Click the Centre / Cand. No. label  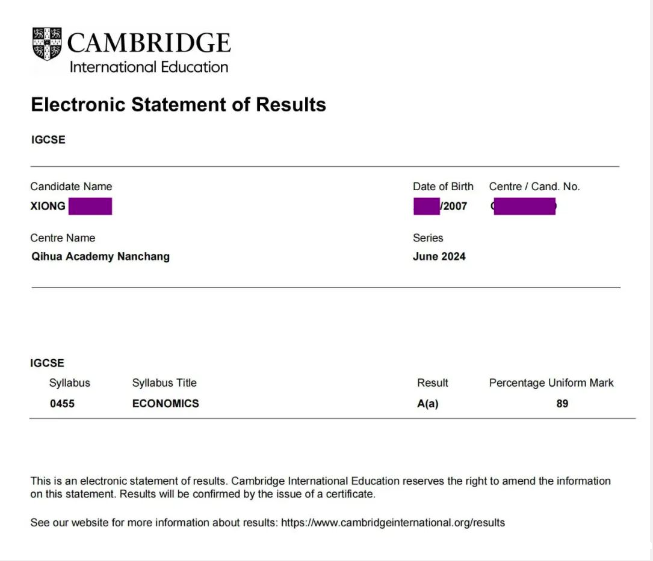(x=534, y=187)
